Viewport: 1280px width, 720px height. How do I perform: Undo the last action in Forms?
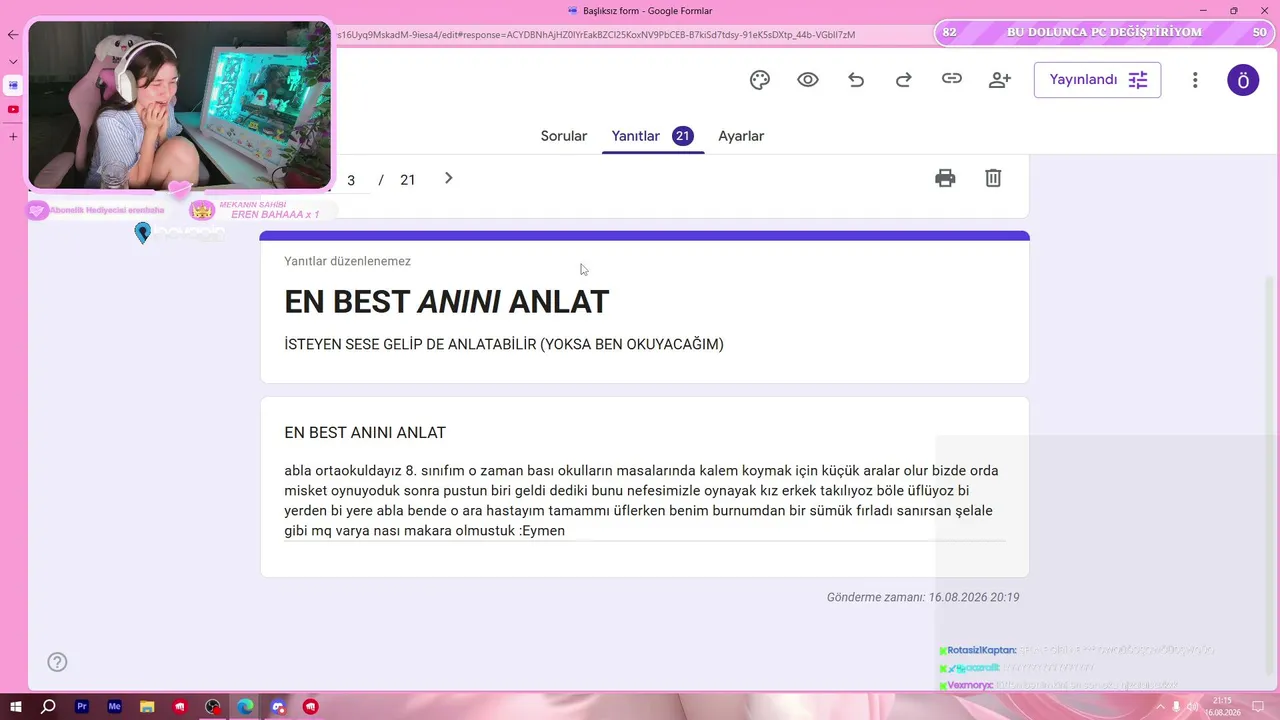pos(856,80)
